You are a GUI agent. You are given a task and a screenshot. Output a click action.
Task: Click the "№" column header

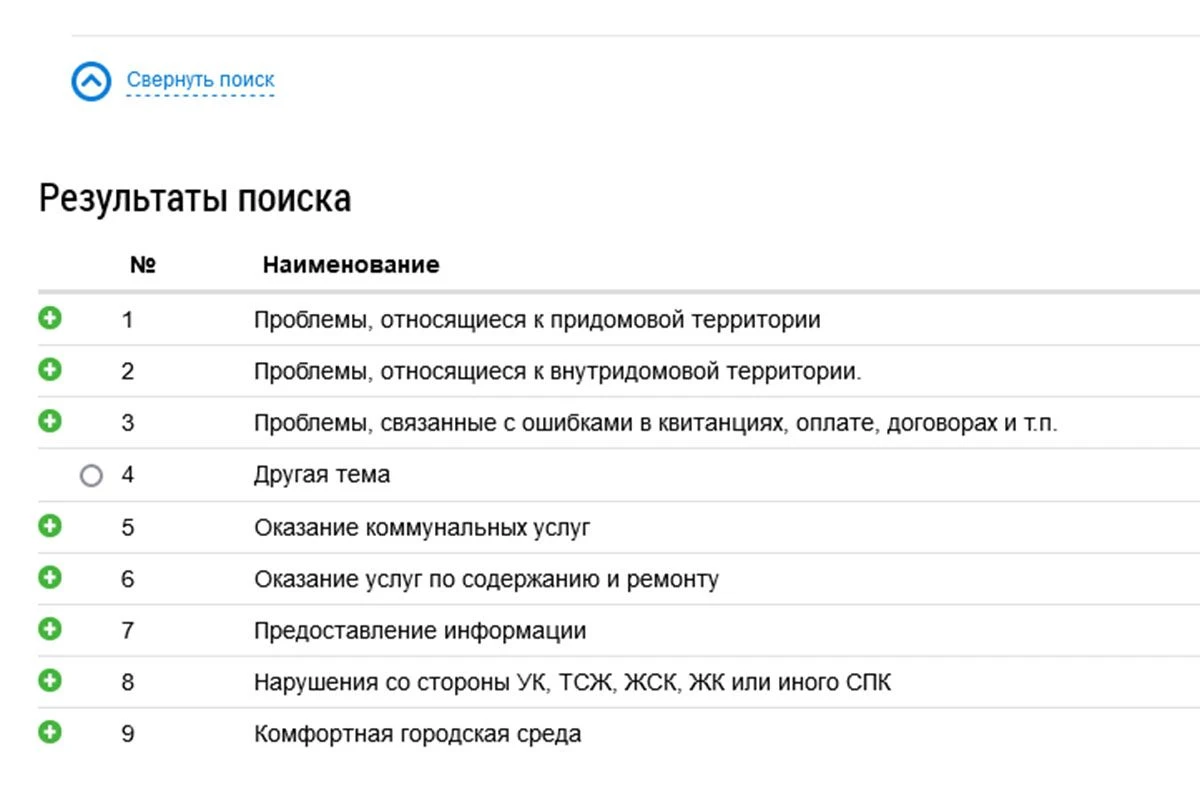click(x=143, y=265)
